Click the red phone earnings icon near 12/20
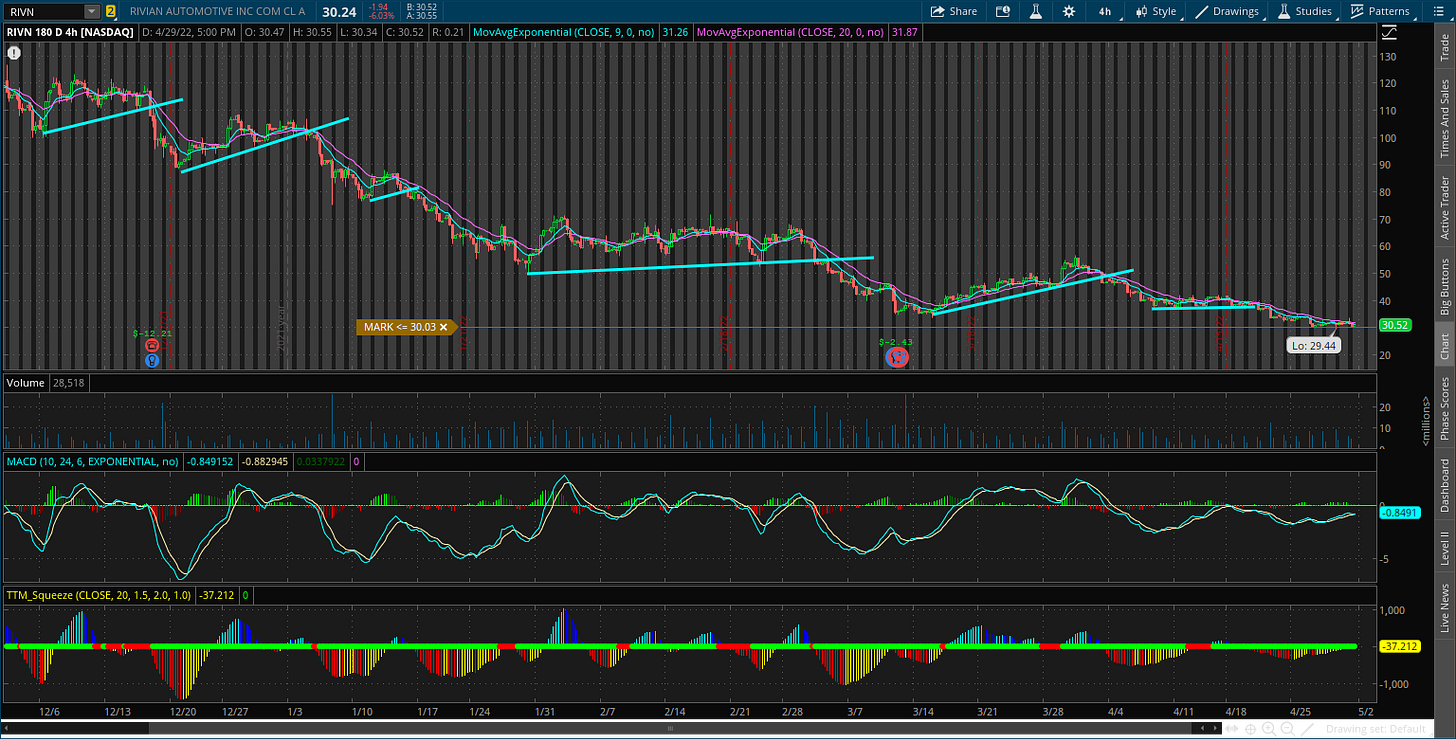Image resolution: width=1456 pixels, height=739 pixels. click(151, 346)
